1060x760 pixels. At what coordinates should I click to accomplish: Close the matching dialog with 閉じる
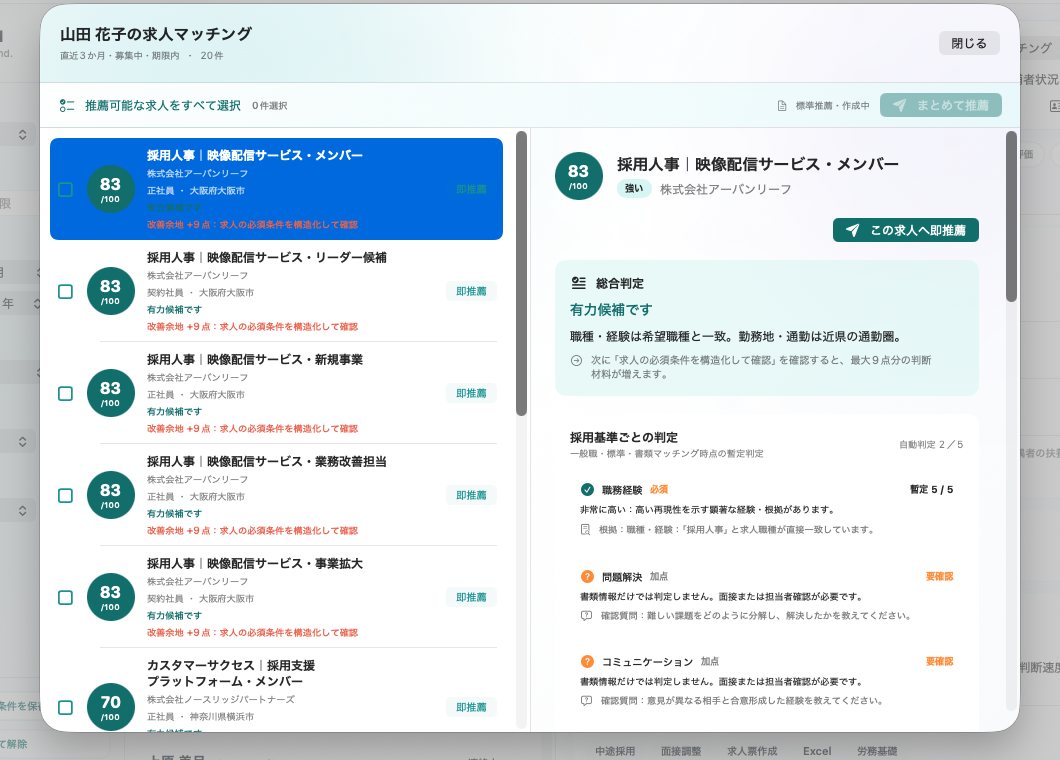point(969,43)
